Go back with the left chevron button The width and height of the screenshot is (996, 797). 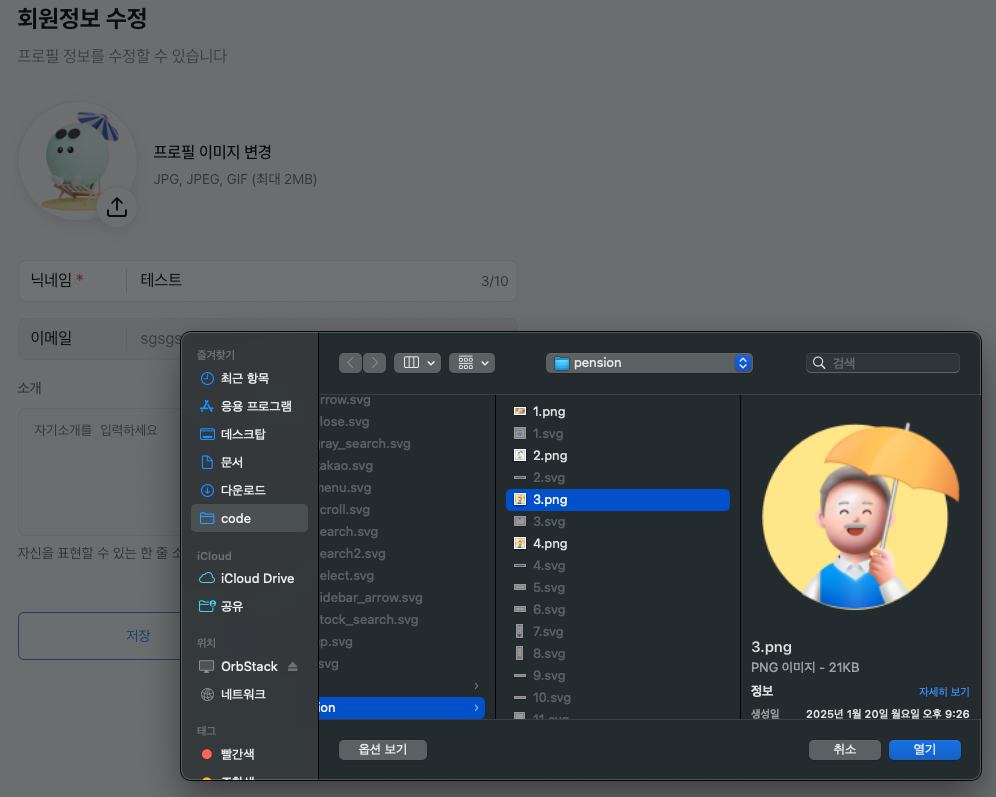[x=350, y=363]
